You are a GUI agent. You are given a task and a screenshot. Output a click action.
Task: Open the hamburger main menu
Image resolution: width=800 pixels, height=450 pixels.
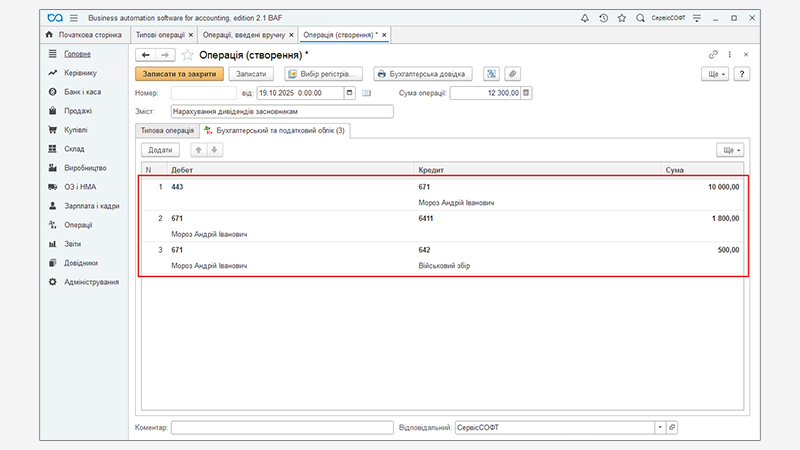[74, 18]
